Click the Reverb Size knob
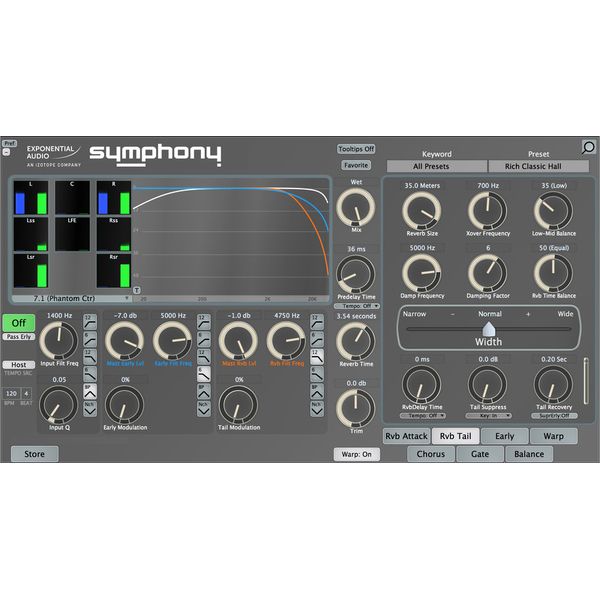 tap(422, 211)
